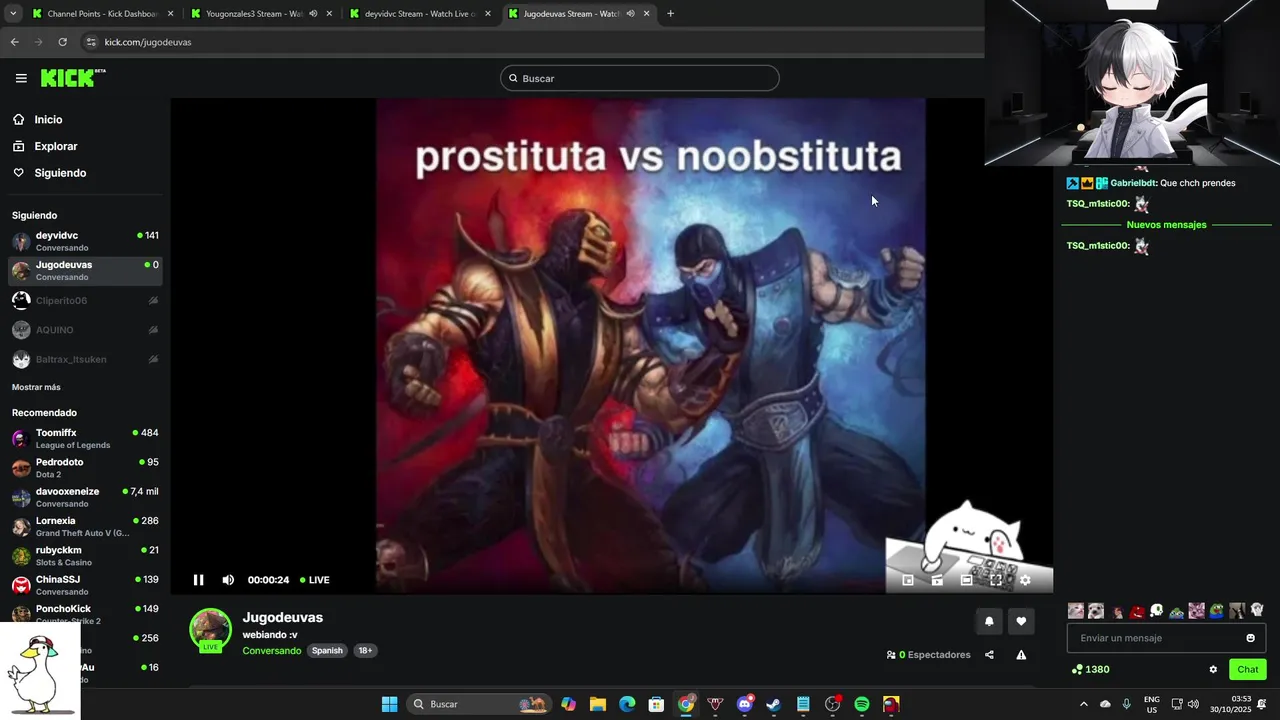Expand following list with Mostrar más
This screenshot has height=720, width=1280.
(36, 387)
